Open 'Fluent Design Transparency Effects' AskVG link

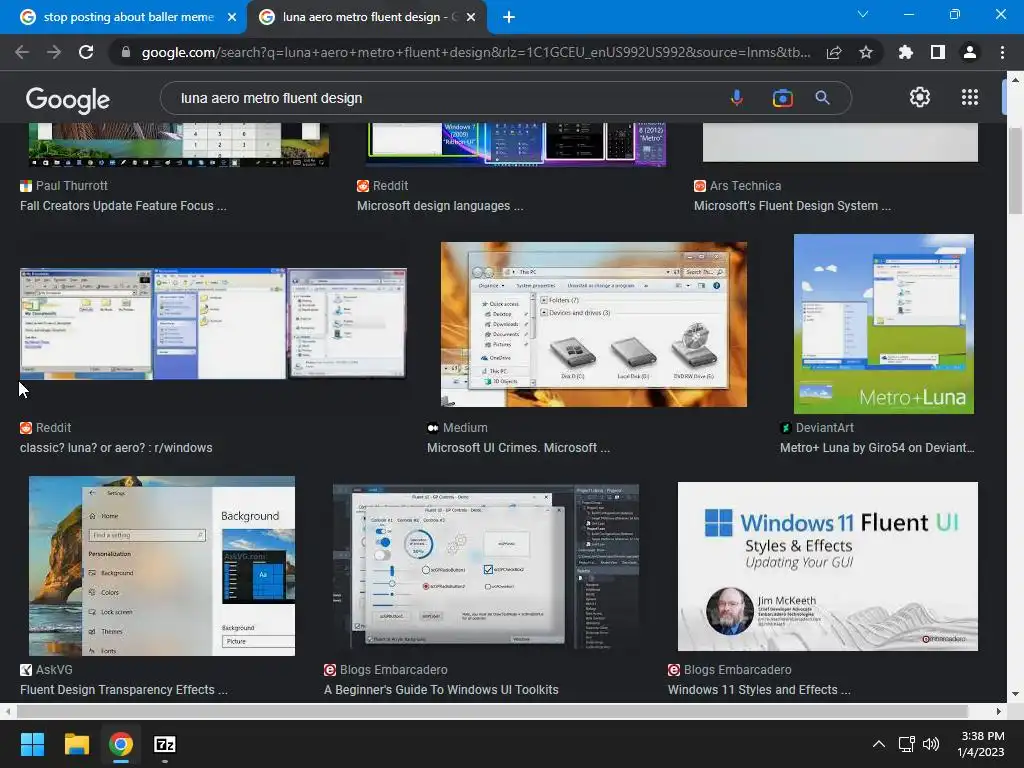pyautogui.click(x=124, y=690)
